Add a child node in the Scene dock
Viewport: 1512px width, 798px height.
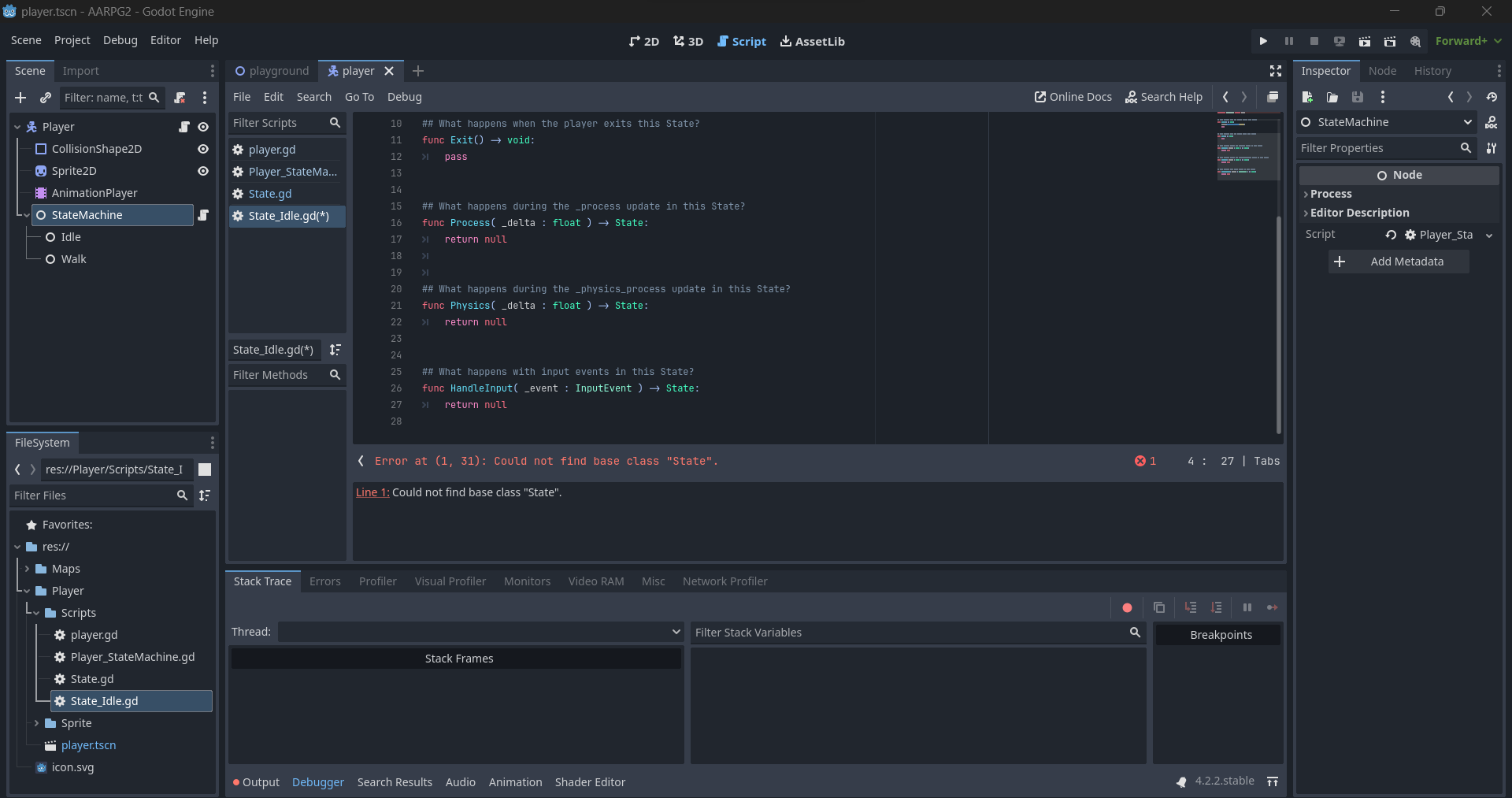click(x=20, y=98)
